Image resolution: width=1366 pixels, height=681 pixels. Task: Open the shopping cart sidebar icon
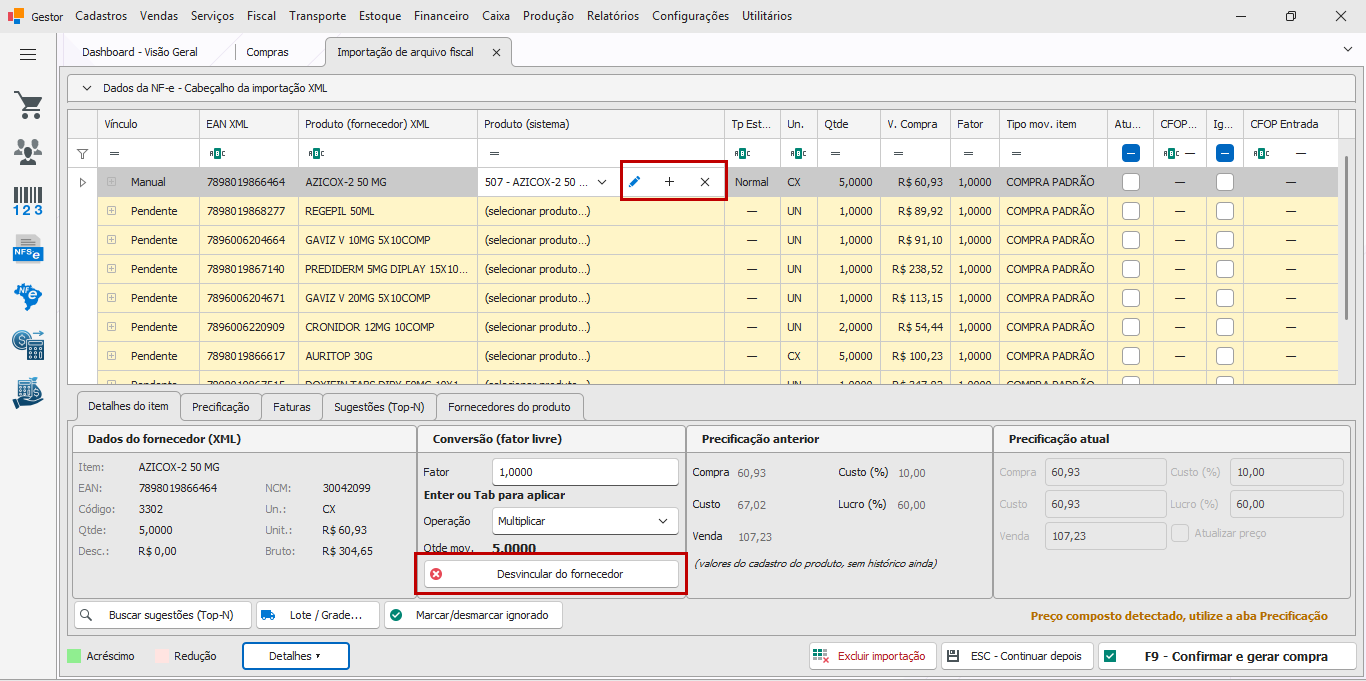click(x=28, y=105)
